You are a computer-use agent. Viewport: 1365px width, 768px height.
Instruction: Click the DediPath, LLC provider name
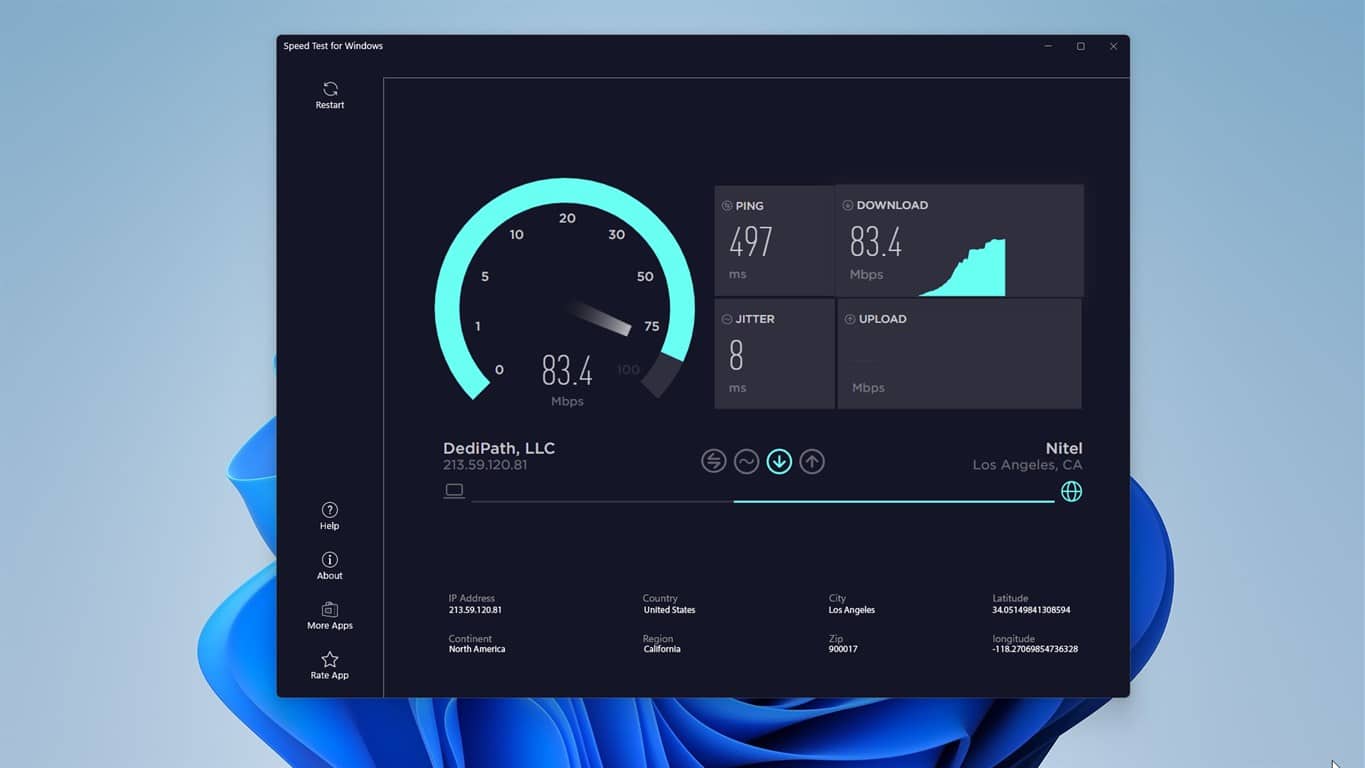498,448
